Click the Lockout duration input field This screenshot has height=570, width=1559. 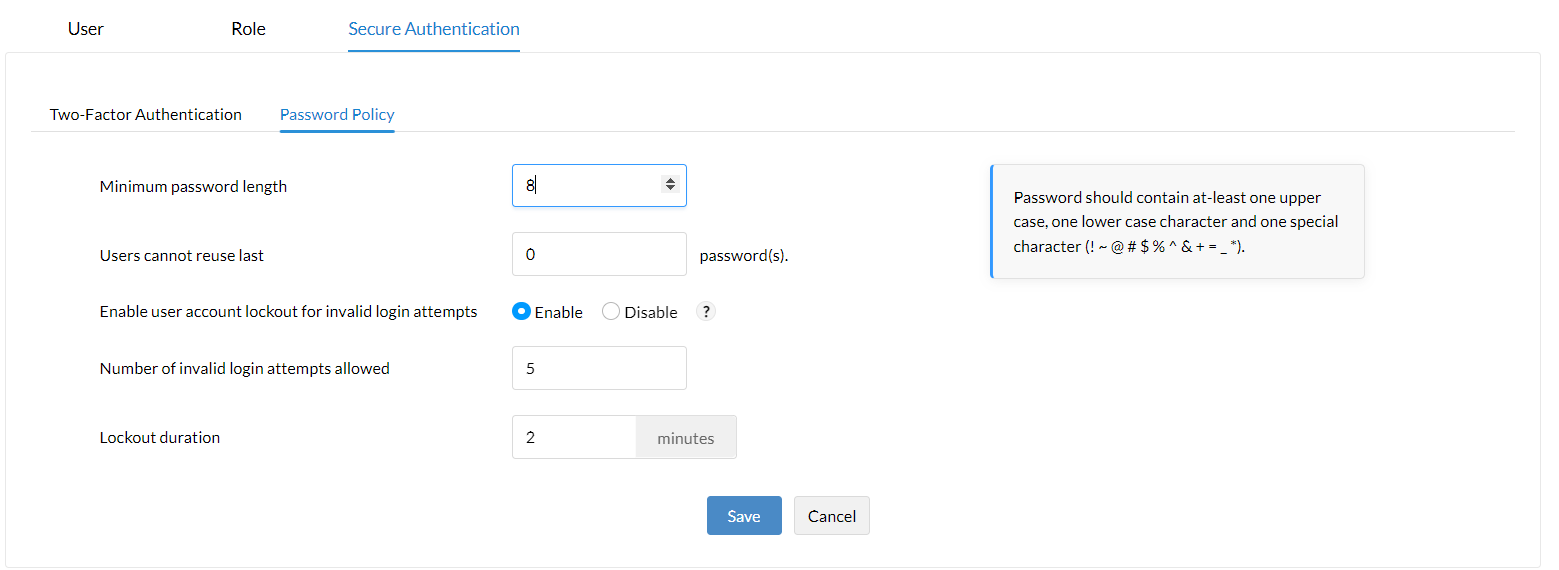click(574, 437)
